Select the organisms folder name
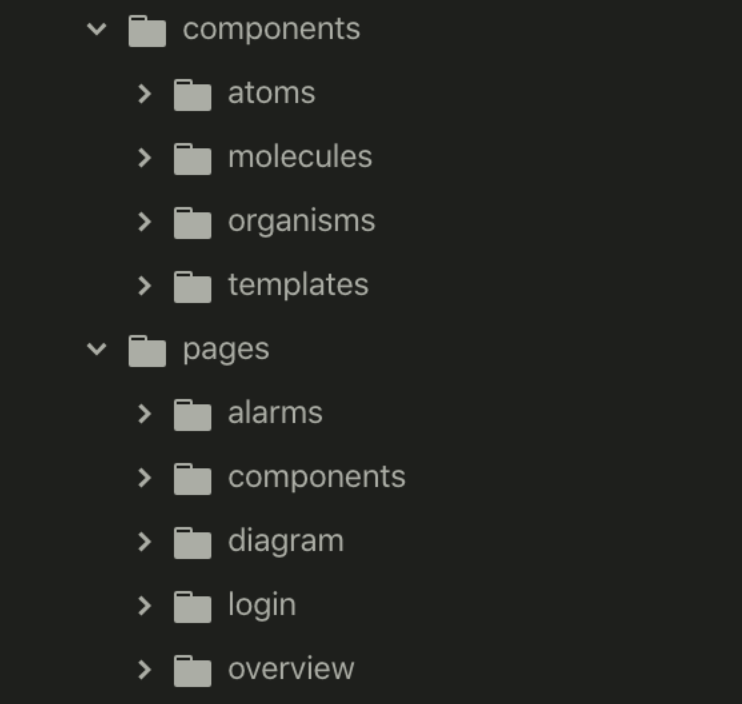742x704 pixels. pos(301,221)
